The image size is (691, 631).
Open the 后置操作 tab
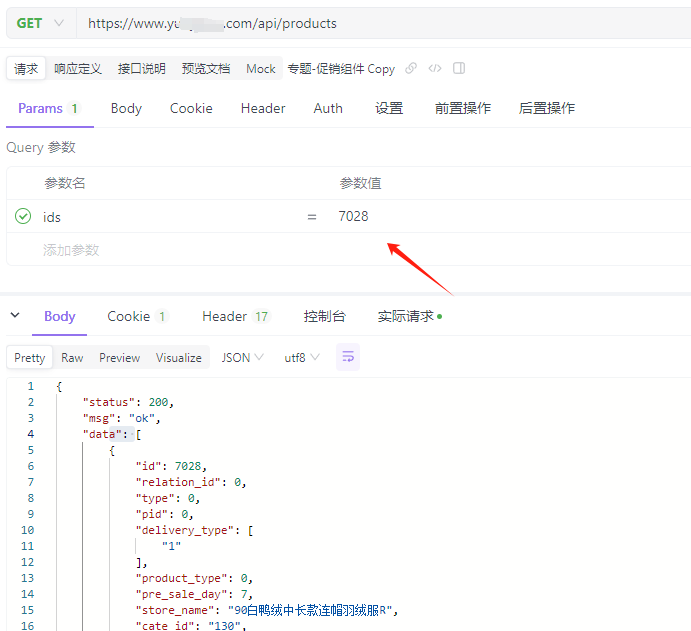tap(547, 108)
